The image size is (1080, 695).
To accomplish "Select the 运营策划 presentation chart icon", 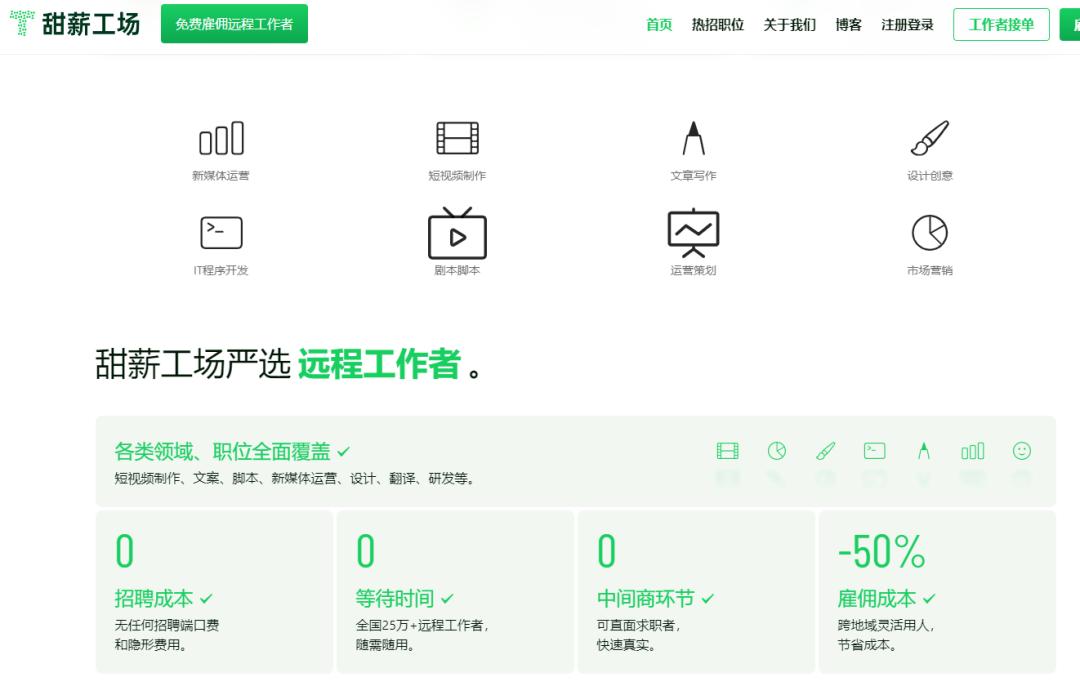I will [x=693, y=230].
